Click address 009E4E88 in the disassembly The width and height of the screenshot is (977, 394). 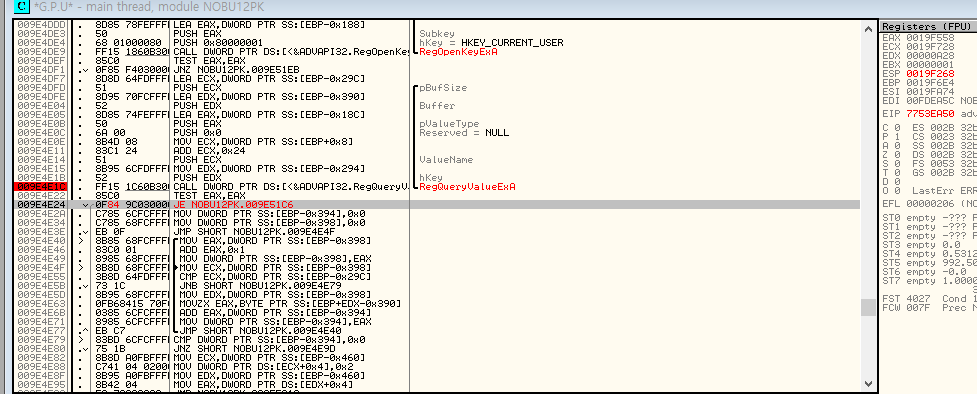coord(41,367)
